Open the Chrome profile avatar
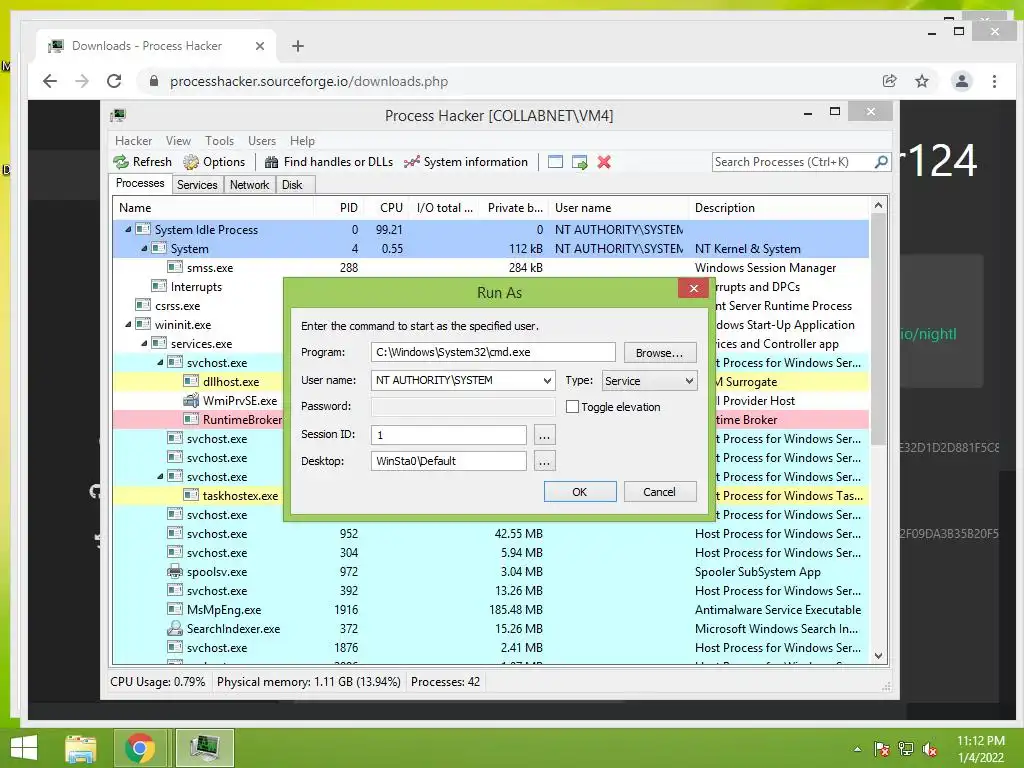The height and width of the screenshot is (768, 1024). (961, 81)
